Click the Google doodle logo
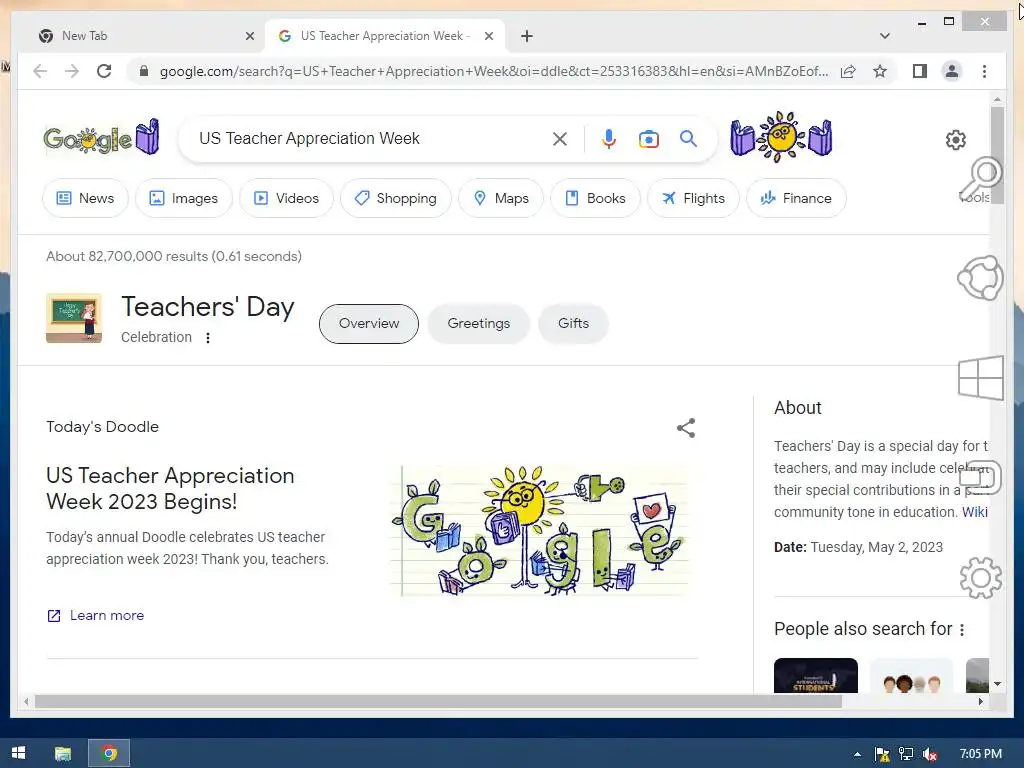The height and width of the screenshot is (768, 1024). [x=102, y=137]
